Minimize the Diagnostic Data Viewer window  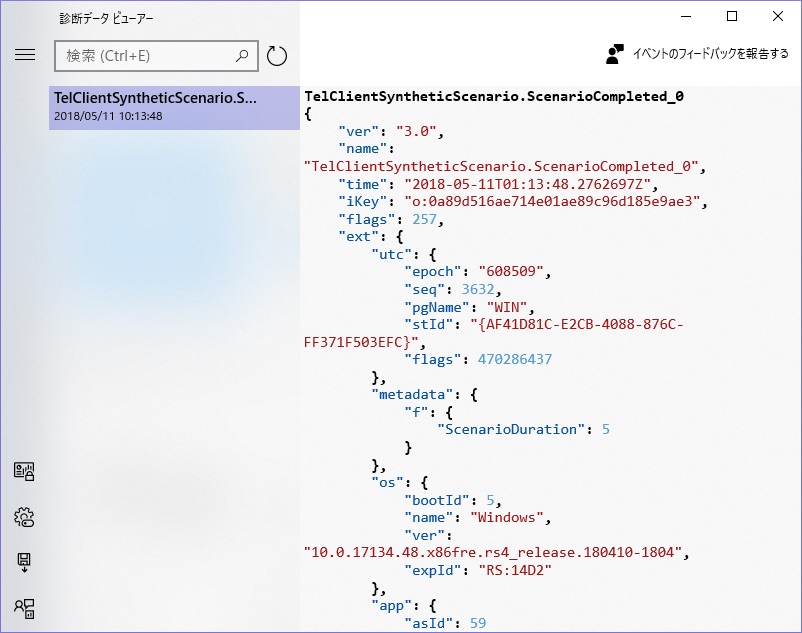pyautogui.click(x=686, y=16)
